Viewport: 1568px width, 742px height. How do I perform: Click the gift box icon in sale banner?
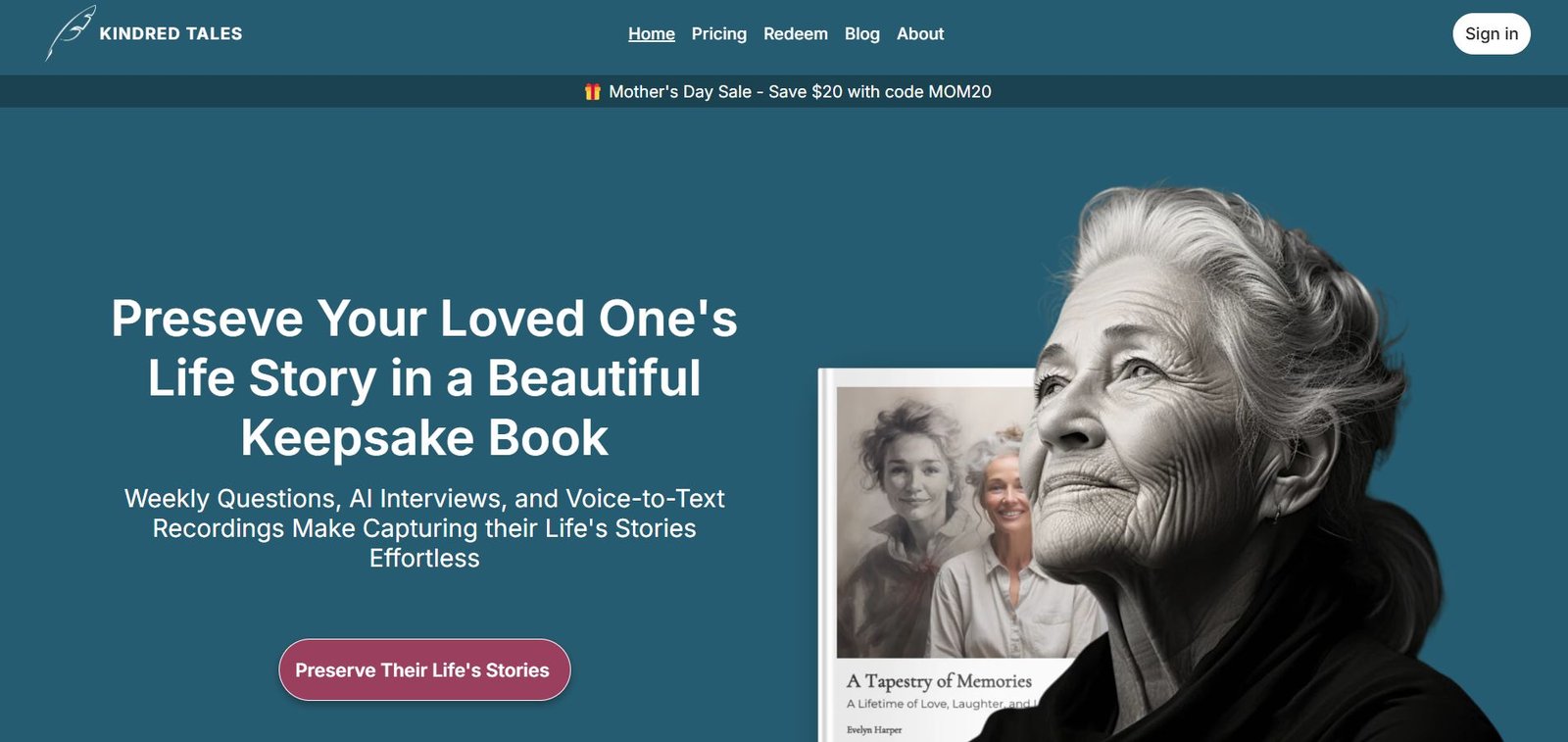click(592, 92)
